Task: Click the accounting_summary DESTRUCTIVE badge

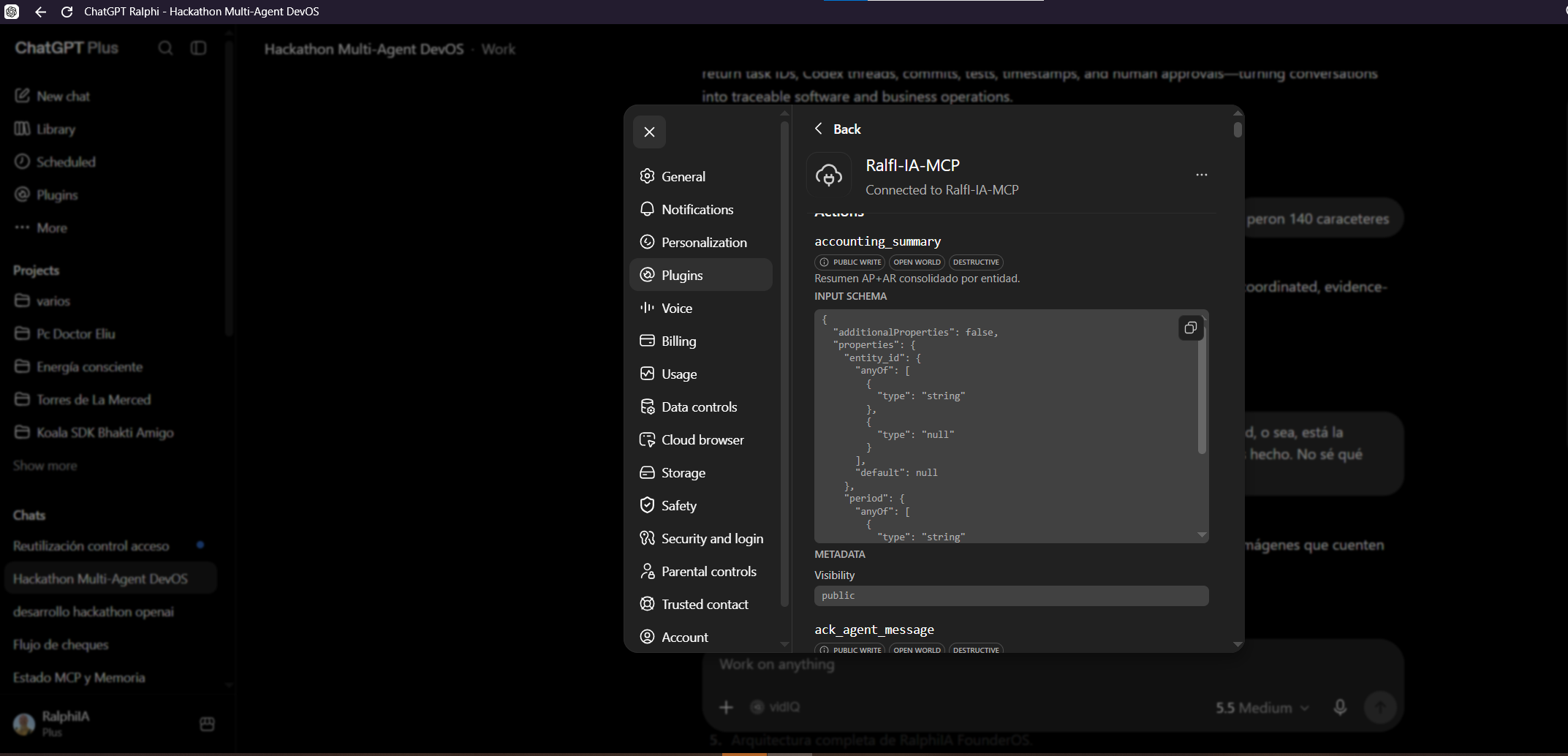Action: pos(976,262)
